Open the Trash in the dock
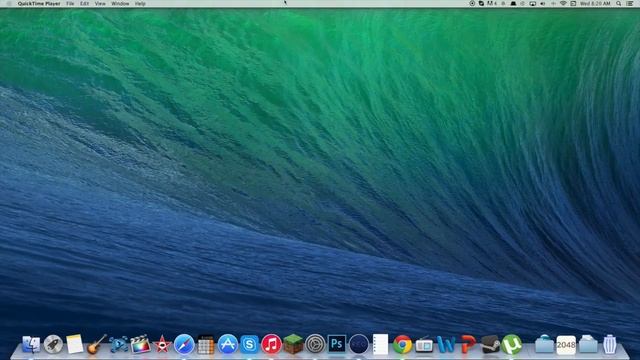The height and width of the screenshot is (360, 640). tap(610, 344)
